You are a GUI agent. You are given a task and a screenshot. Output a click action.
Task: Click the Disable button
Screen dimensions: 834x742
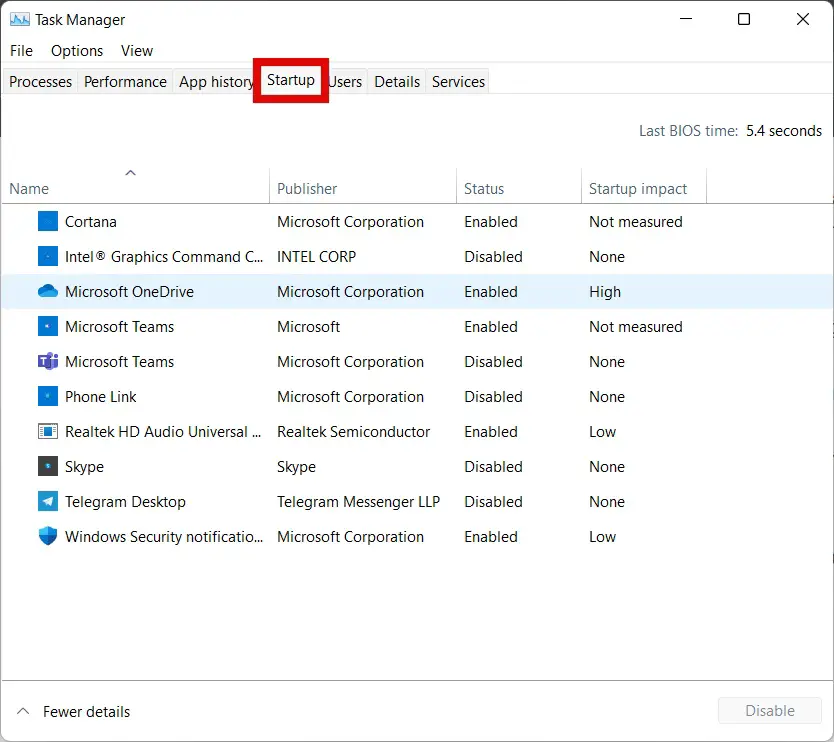[770, 711]
